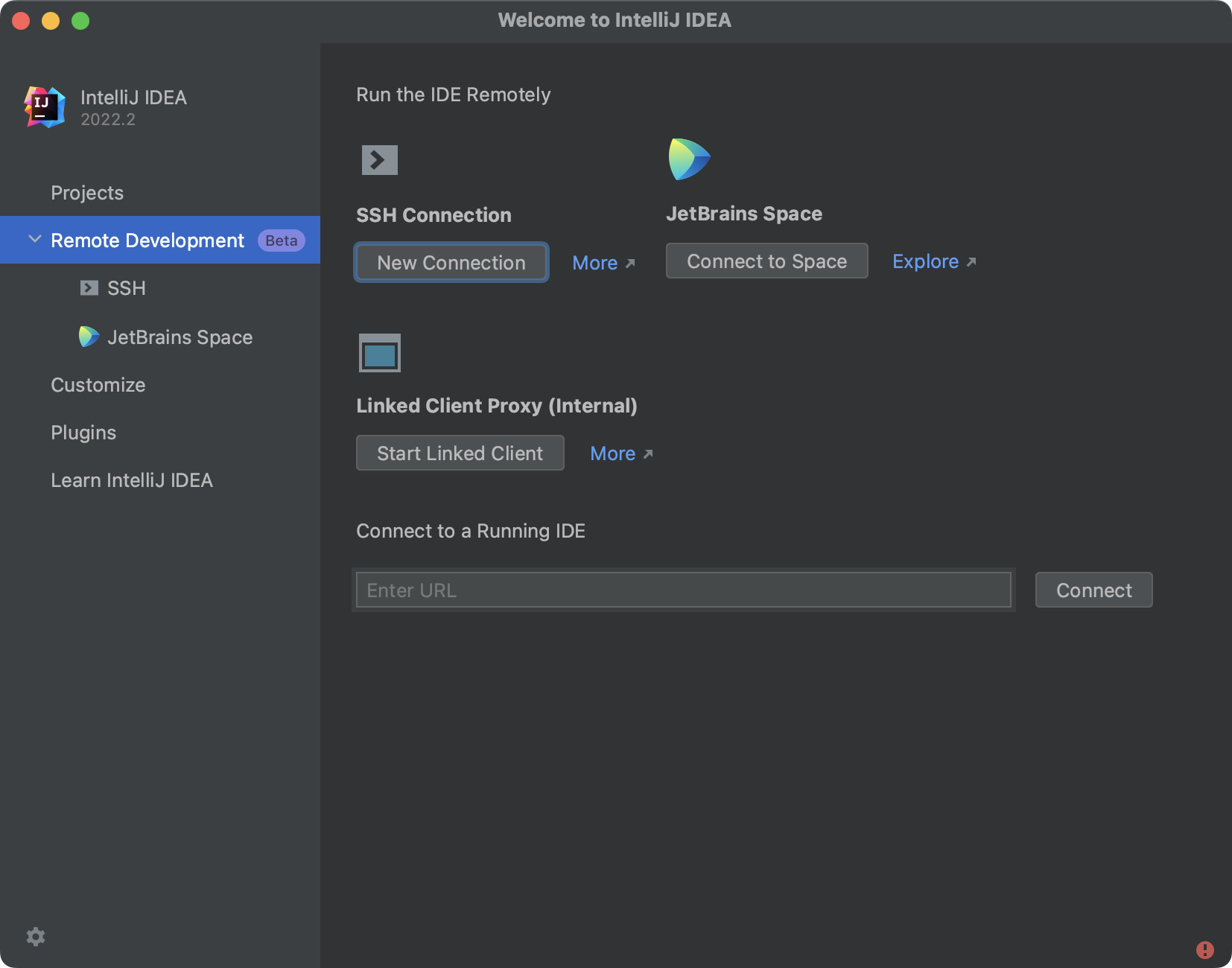Image resolution: width=1232 pixels, height=968 pixels.
Task: Click Start Linked Client
Action: click(x=460, y=453)
